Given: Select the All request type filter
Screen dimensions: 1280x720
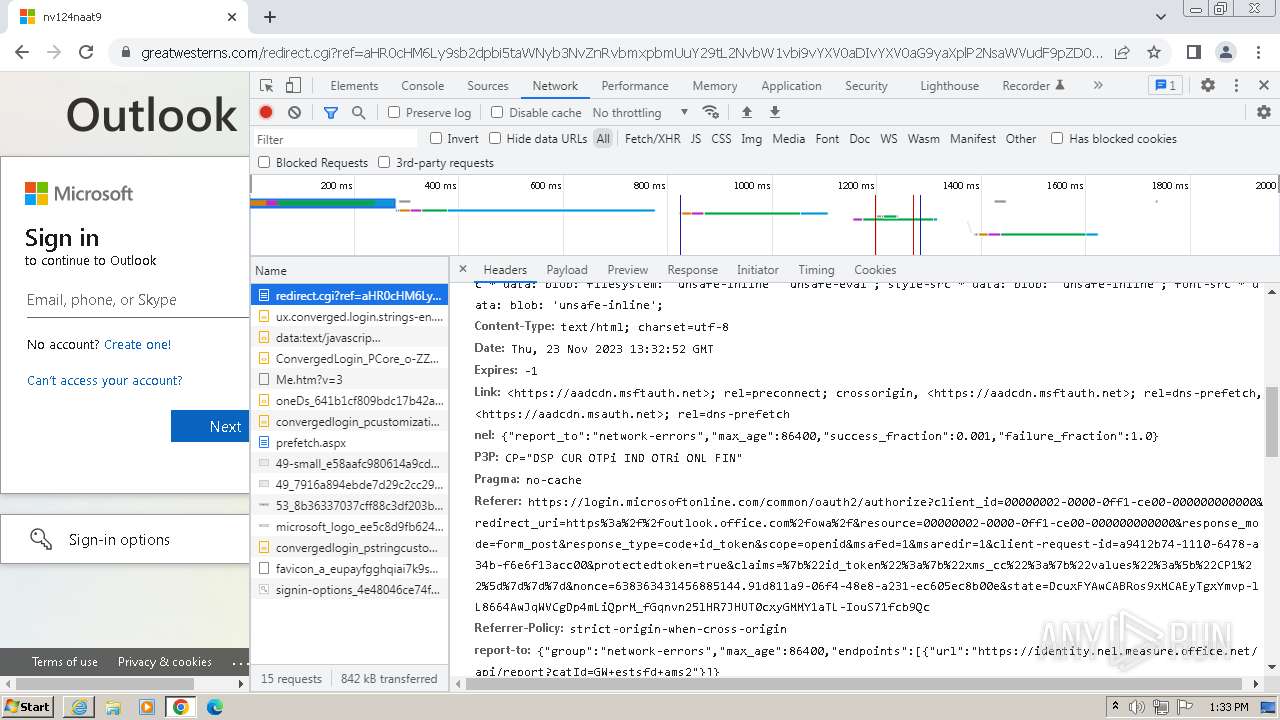Looking at the screenshot, I should click(603, 139).
